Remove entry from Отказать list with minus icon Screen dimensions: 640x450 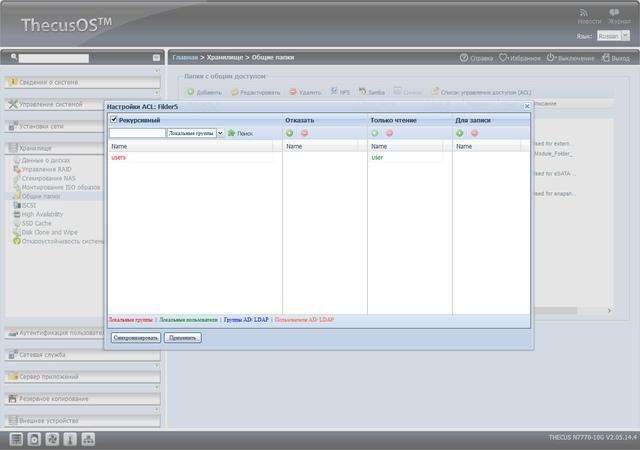pos(304,133)
